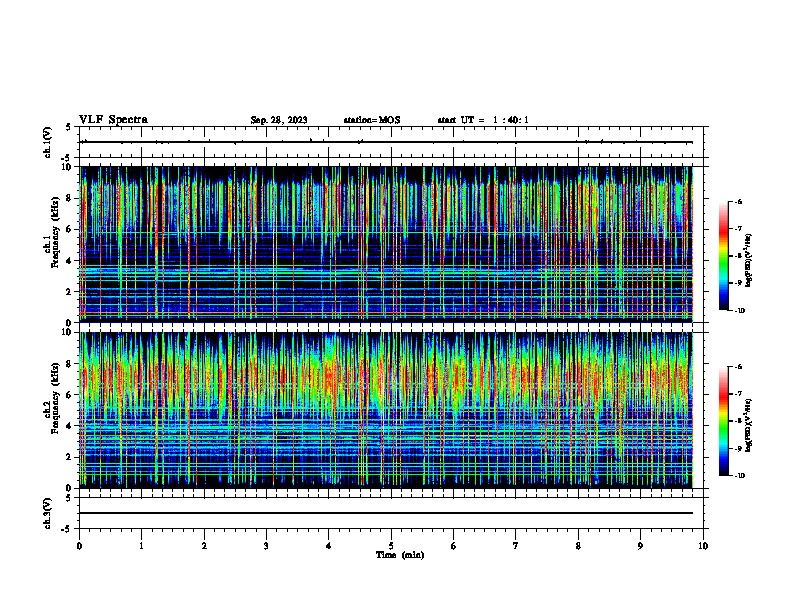Click the "-6" label on the ch.2 colorbar

[x=738, y=367]
